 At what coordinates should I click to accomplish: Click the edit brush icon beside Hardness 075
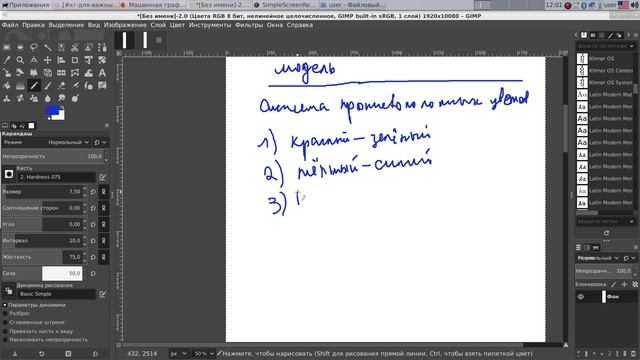[102, 177]
